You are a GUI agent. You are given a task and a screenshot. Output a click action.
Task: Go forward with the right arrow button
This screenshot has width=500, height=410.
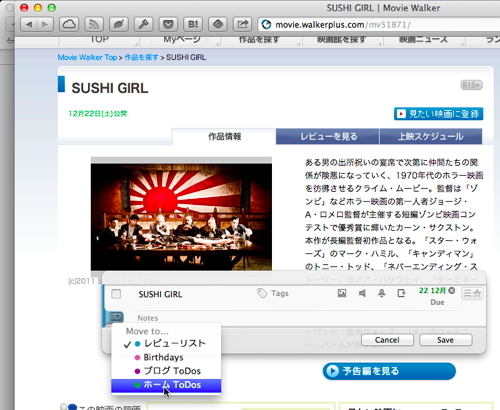[45, 24]
